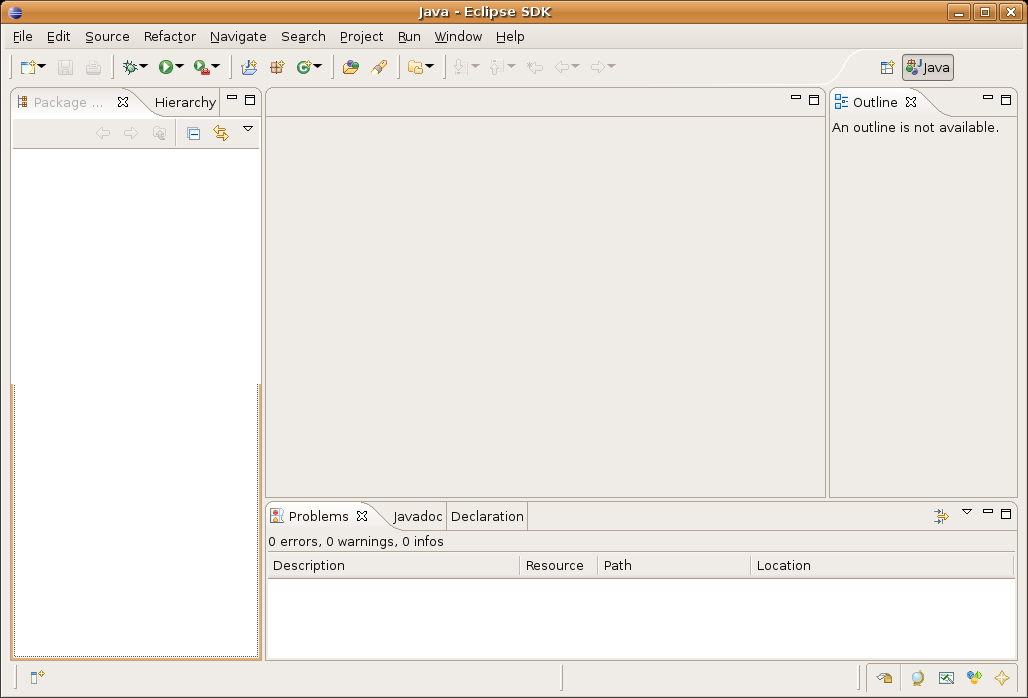1028x698 pixels.
Task: Click the Next Annotation down-arrow icon
Action: pos(460,67)
